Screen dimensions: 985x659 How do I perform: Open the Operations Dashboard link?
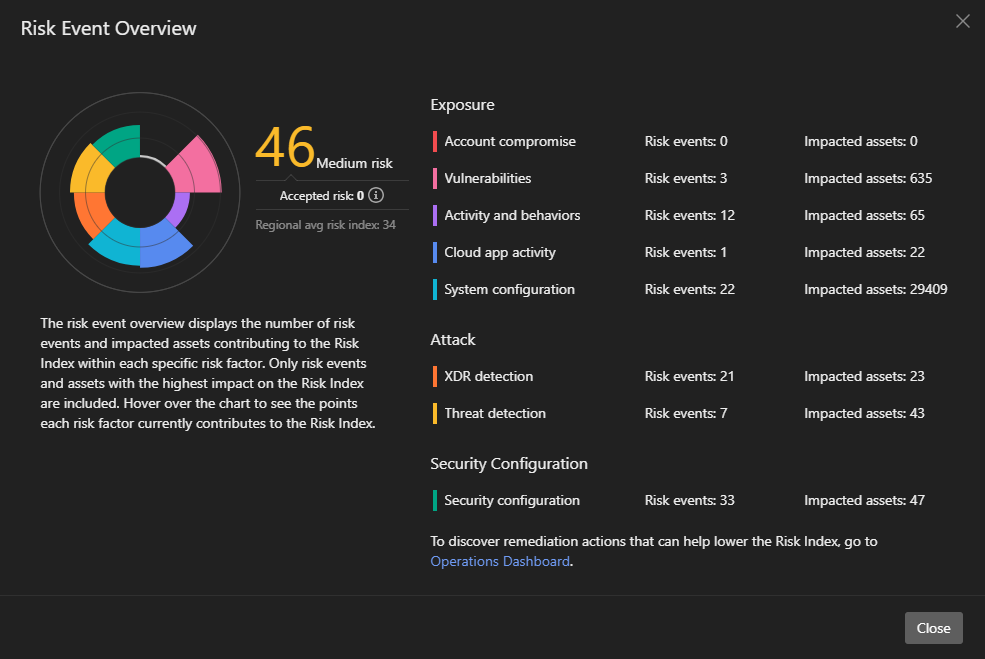(x=500, y=561)
